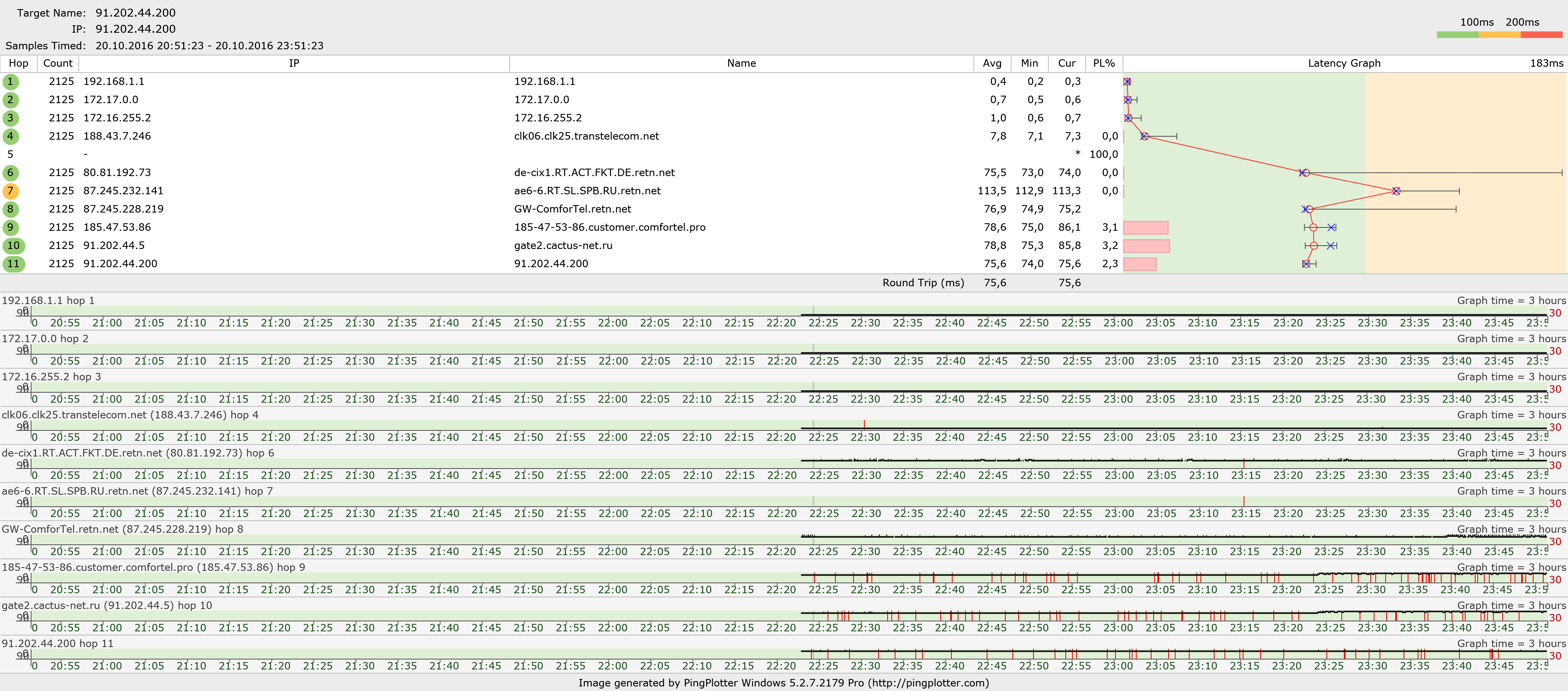Click the Round Trip (ms) label
1568x691 pixels.
(923, 283)
